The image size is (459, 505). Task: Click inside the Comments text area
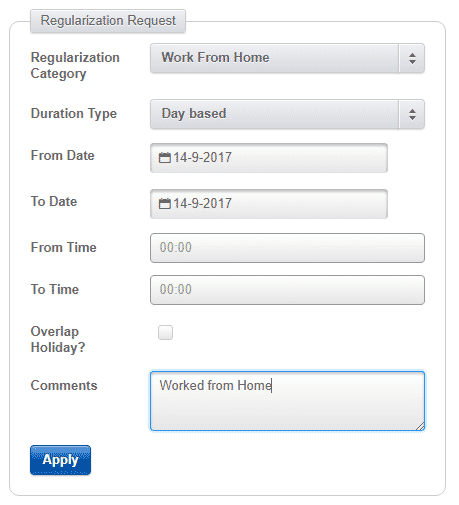tap(287, 401)
